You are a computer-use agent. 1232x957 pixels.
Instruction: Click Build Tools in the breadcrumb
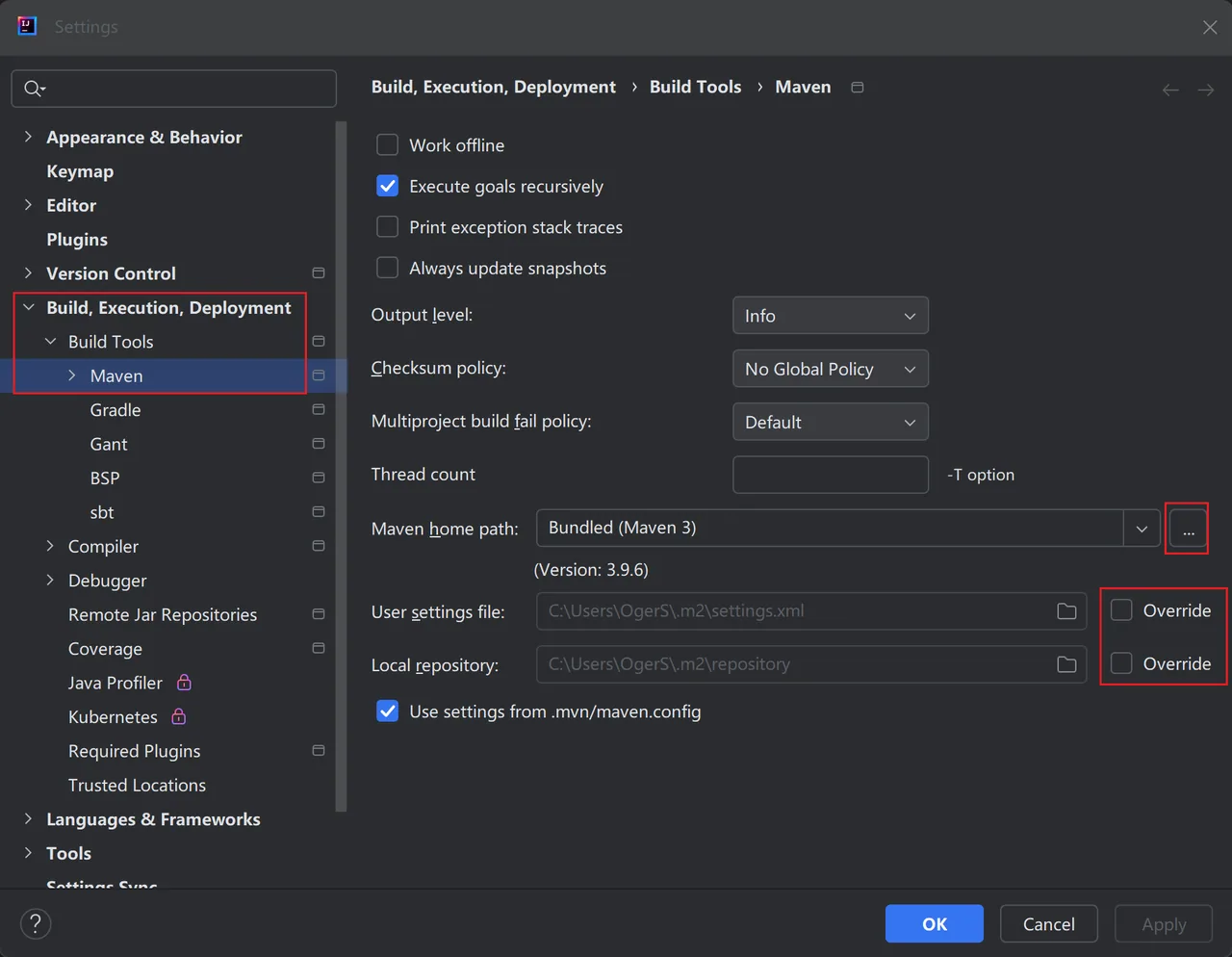point(695,87)
